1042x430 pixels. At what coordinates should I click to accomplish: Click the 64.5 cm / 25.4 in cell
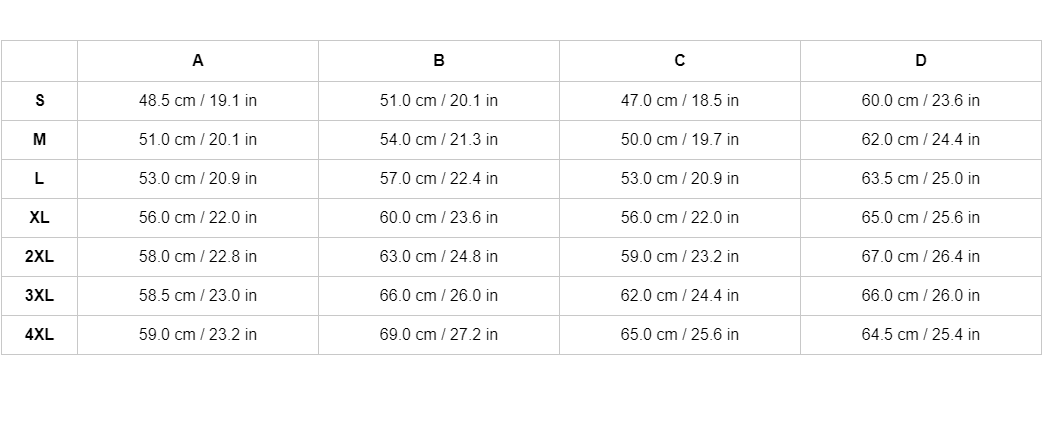coord(921,334)
